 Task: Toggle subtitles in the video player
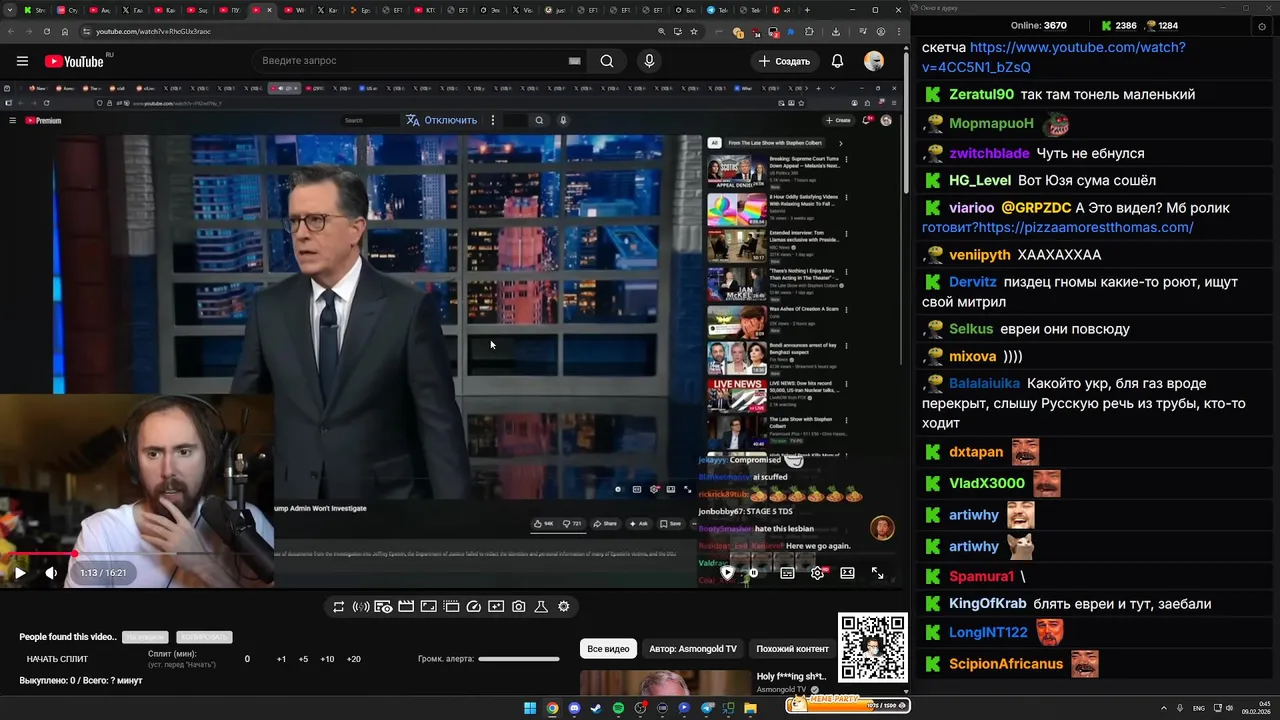pos(787,573)
